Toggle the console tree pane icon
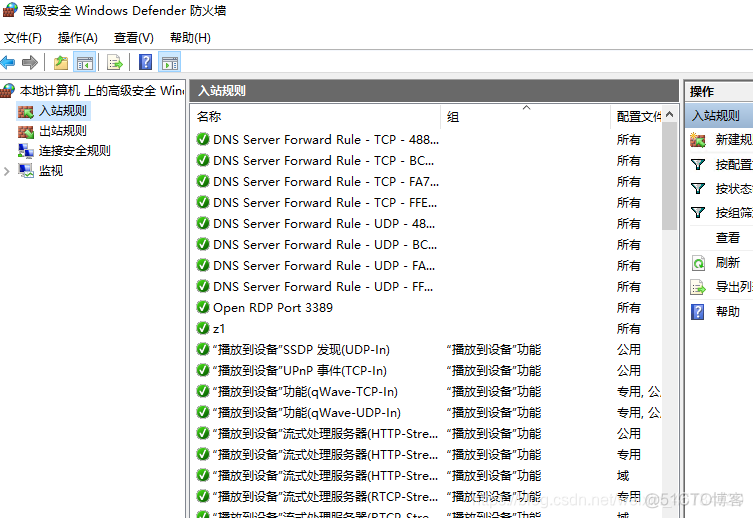Viewport: 753px width, 518px height. pos(85,62)
